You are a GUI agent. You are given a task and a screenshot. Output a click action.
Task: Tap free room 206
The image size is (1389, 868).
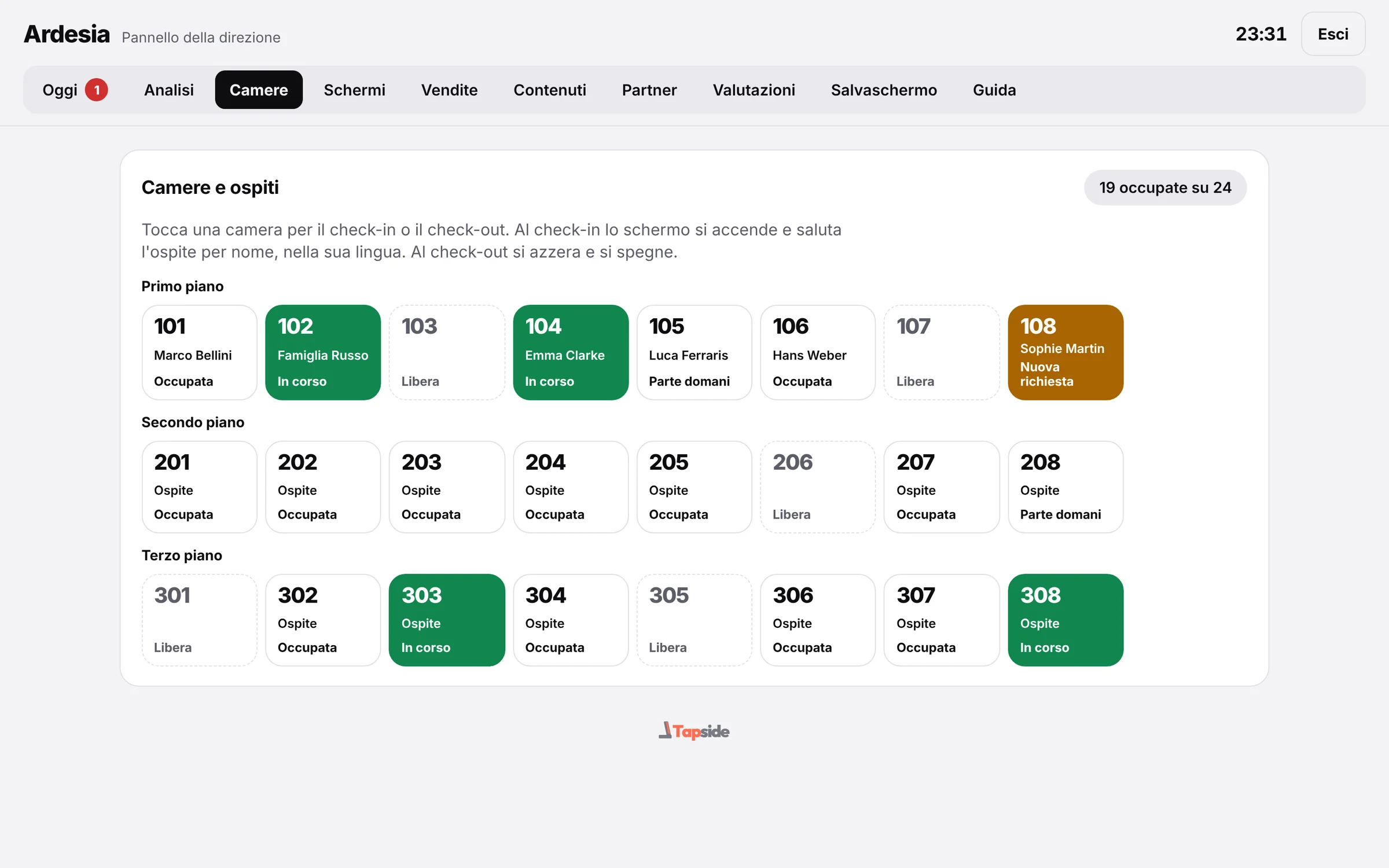coord(818,487)
